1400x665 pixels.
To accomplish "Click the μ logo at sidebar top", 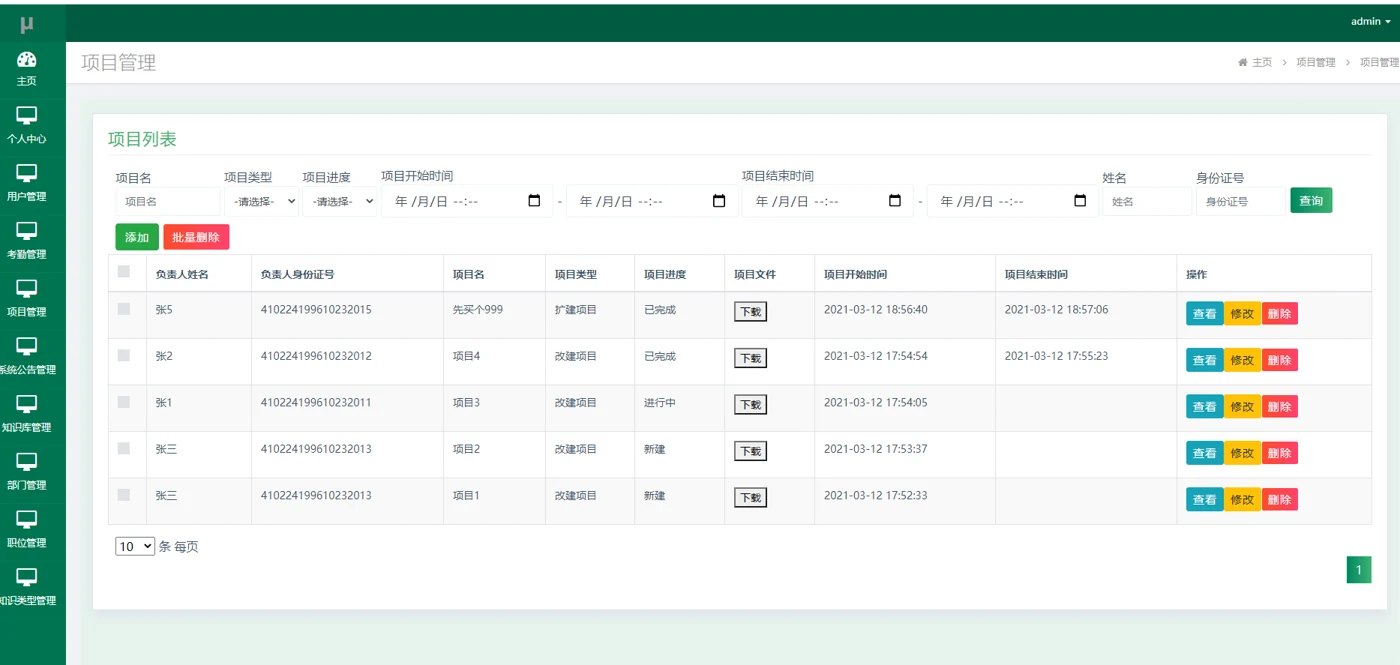I will 27,23.
